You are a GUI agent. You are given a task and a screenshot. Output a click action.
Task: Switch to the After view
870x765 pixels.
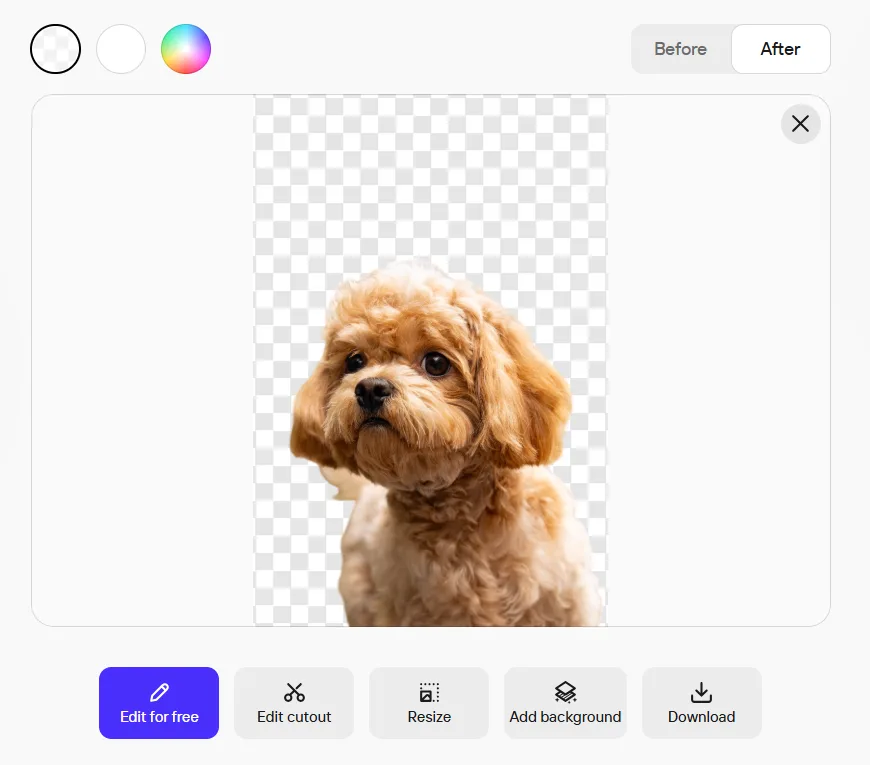[781, 49]
